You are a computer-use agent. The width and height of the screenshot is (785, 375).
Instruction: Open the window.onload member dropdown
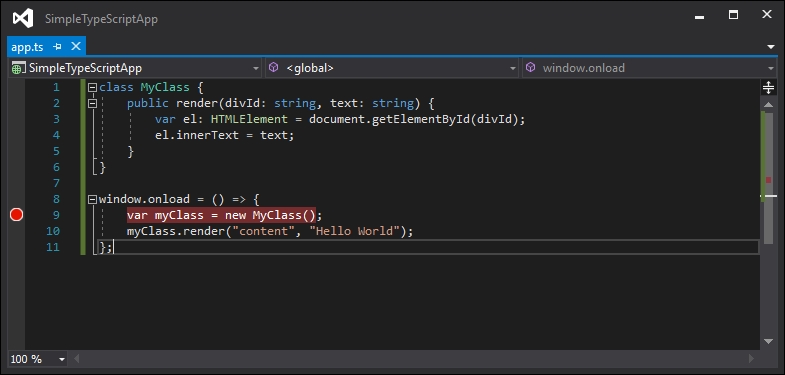[x=649, y=68]
